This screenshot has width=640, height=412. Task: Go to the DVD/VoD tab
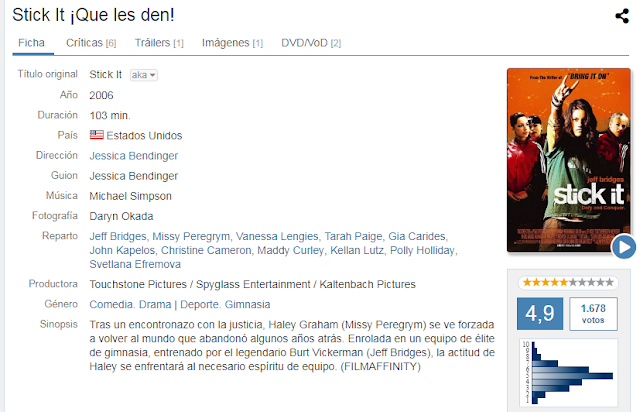pos(311,43)
